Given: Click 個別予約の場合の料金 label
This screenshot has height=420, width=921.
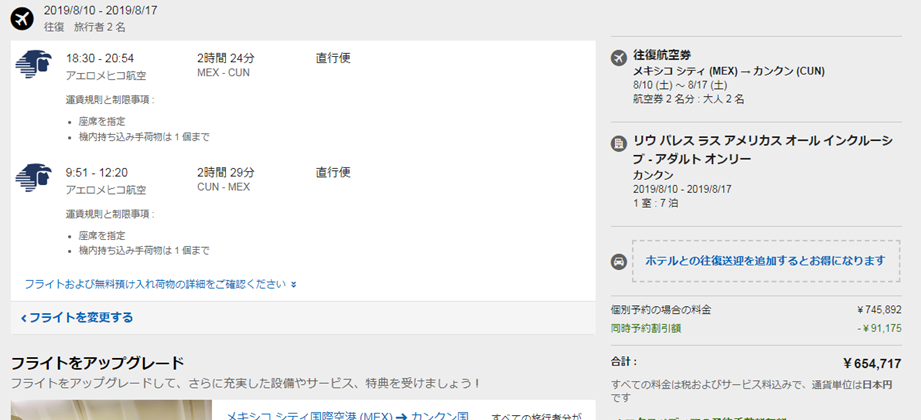Looking at the screenshot, I should point(661,310).
